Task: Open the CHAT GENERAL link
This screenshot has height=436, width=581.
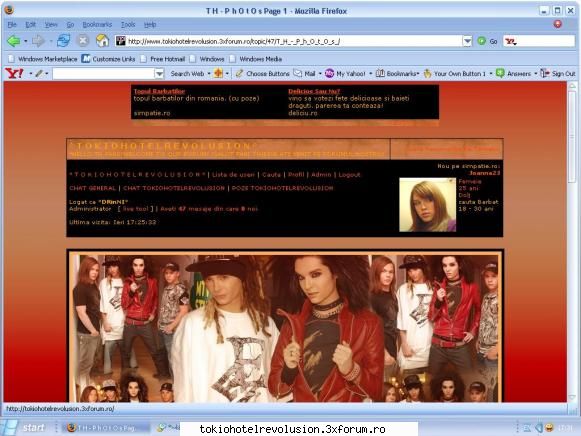Action: tap(93, 188)
